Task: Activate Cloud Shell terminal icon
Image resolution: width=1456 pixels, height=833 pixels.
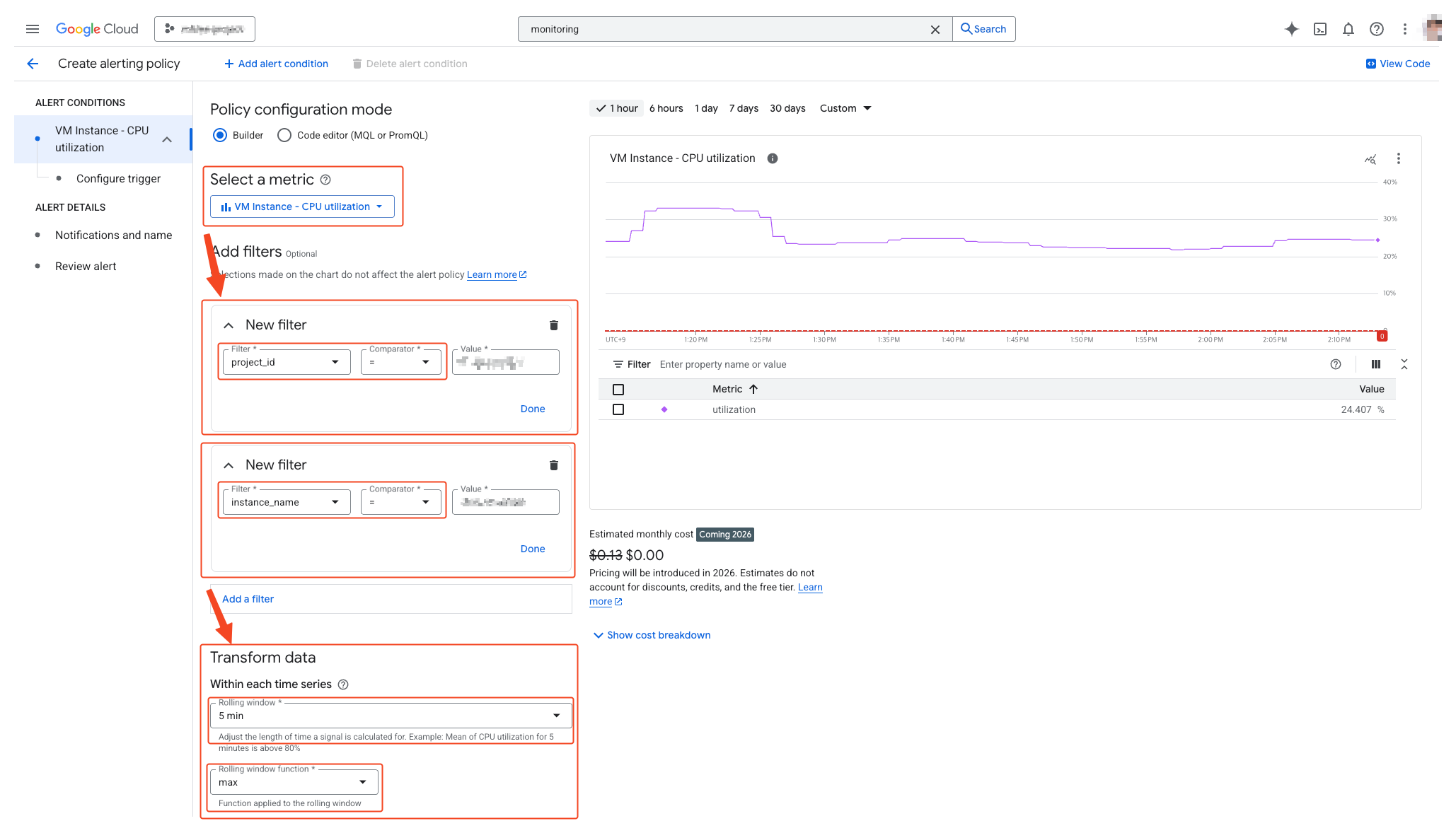Action: pyautogui.click(x=1319, y=29)
